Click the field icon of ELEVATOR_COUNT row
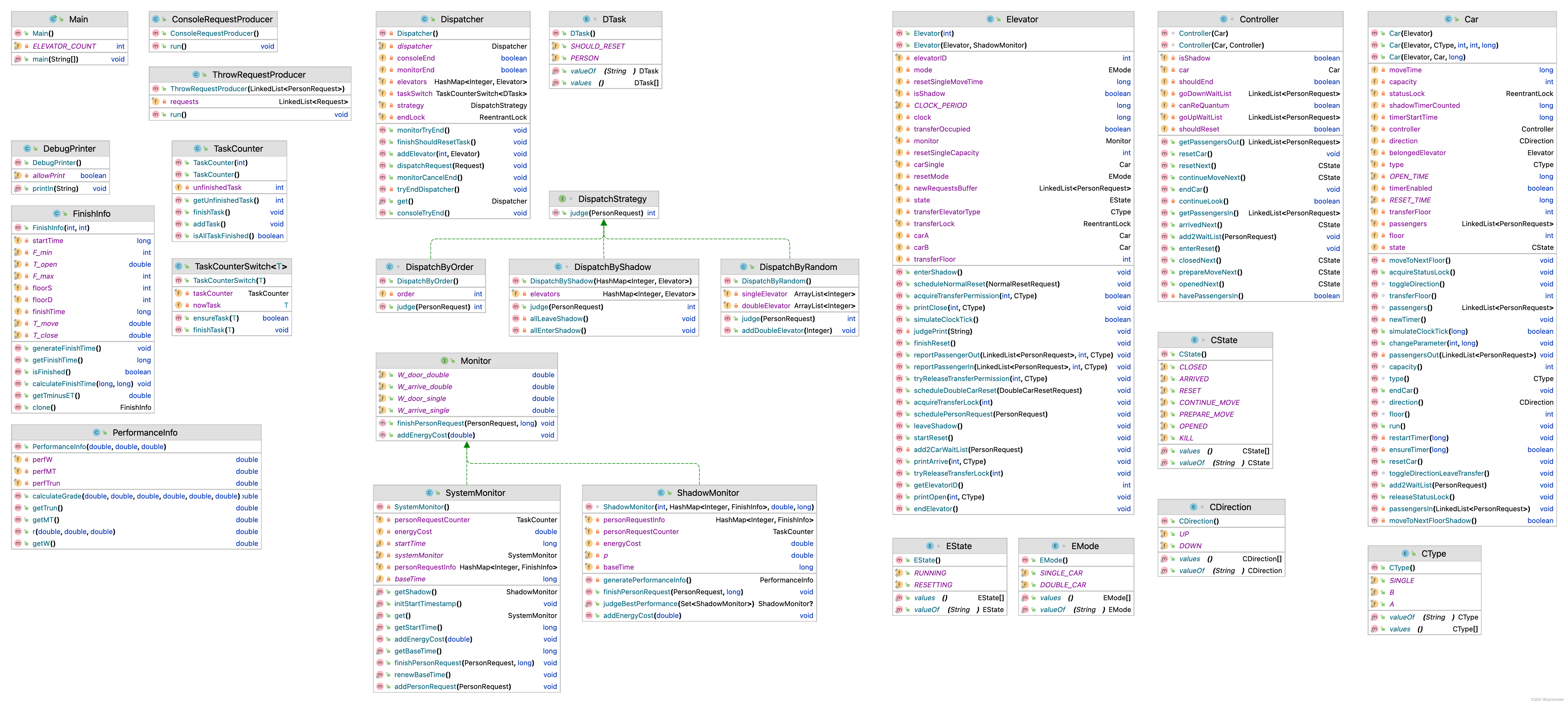Viewport: 1568px width, 704px height. pos(18,46)
